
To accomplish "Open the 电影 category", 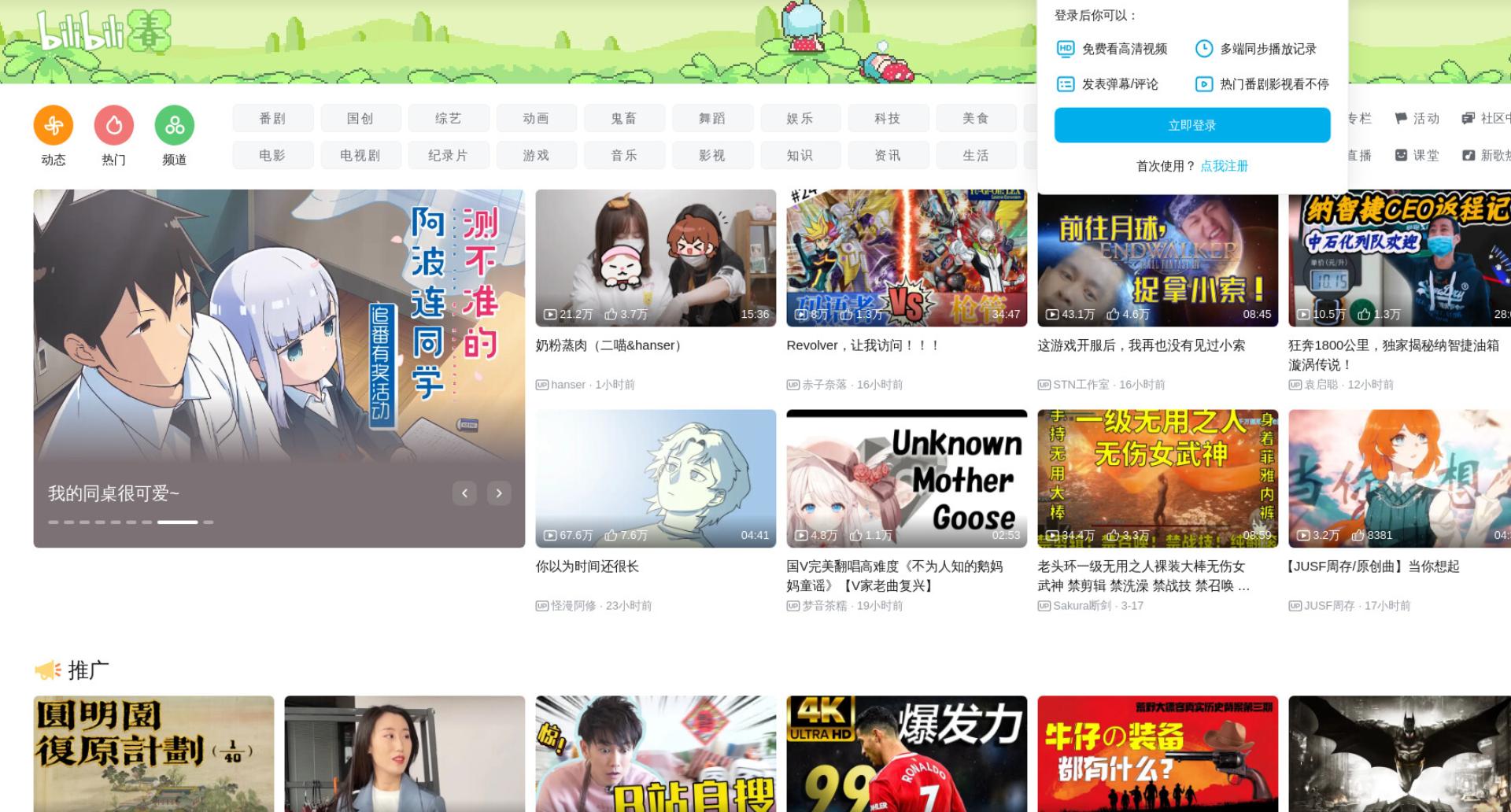I will point(272,155).
